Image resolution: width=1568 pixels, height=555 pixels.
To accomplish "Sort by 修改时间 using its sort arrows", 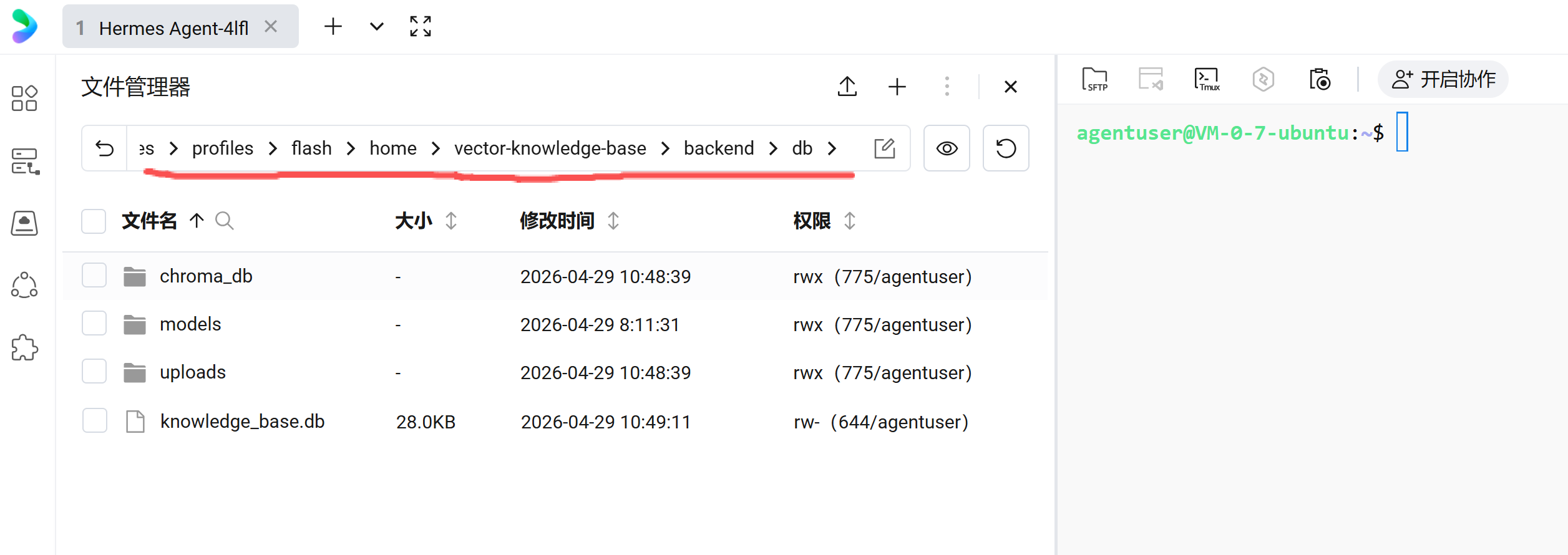I will pyautogui.click(x=613, y=221).
